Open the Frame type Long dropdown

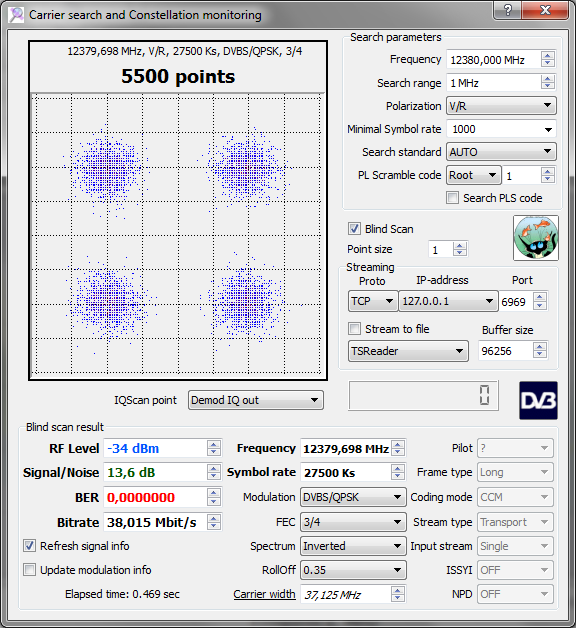[515, 472]
